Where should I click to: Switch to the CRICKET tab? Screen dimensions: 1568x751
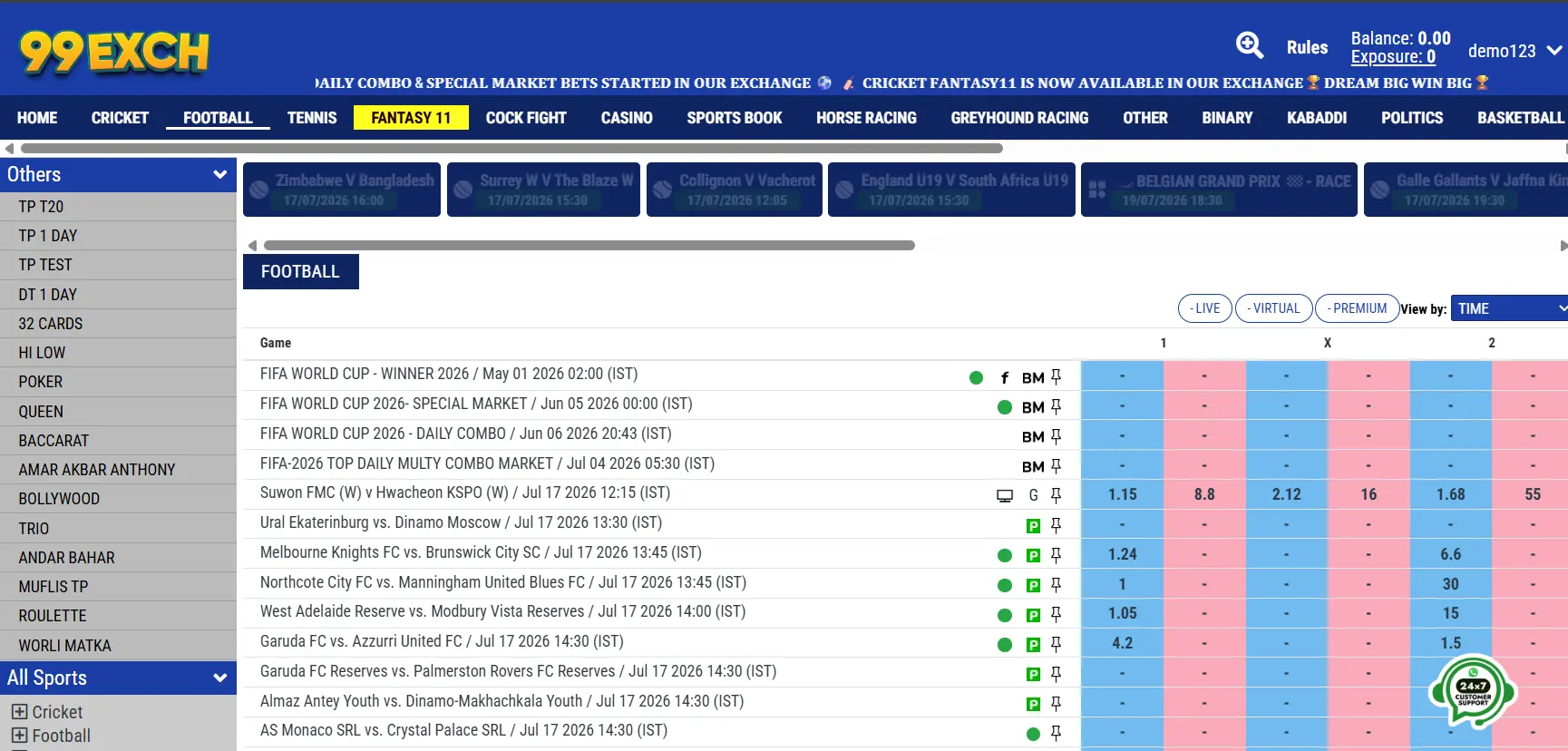coord(120,118)
